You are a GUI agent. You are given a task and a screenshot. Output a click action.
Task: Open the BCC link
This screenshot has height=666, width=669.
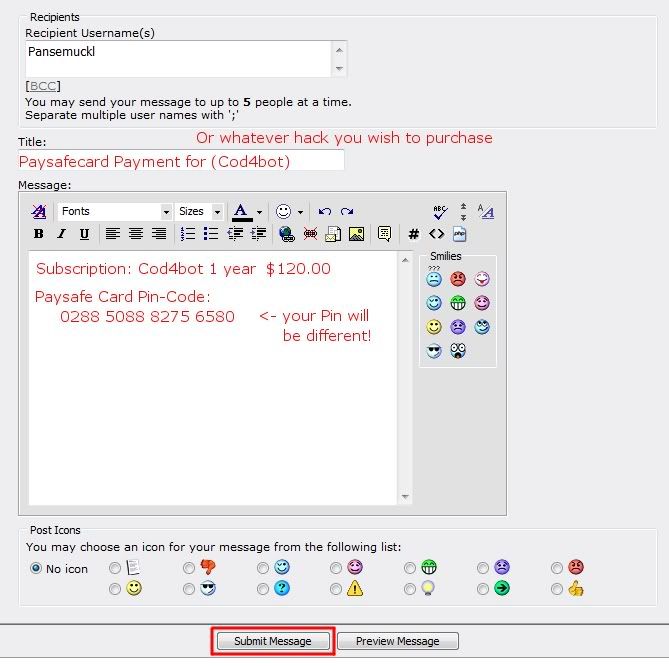click(43, 86)
